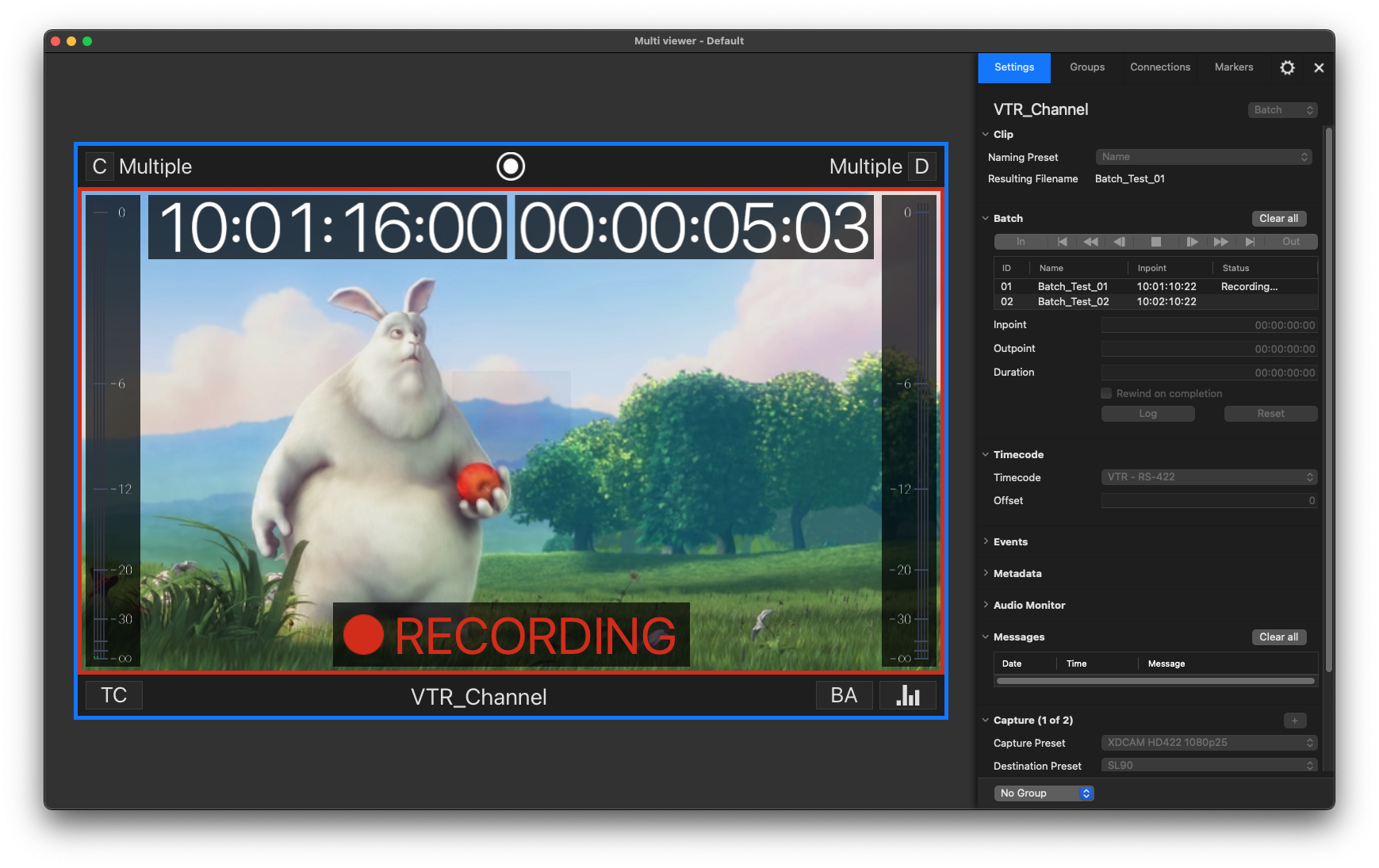Image resolution: width=1379 pixels, height=868 pixels.
Task: Click the settings panel vertical scrollbar
Action: pyautogui.click(x=1328, y=400)
